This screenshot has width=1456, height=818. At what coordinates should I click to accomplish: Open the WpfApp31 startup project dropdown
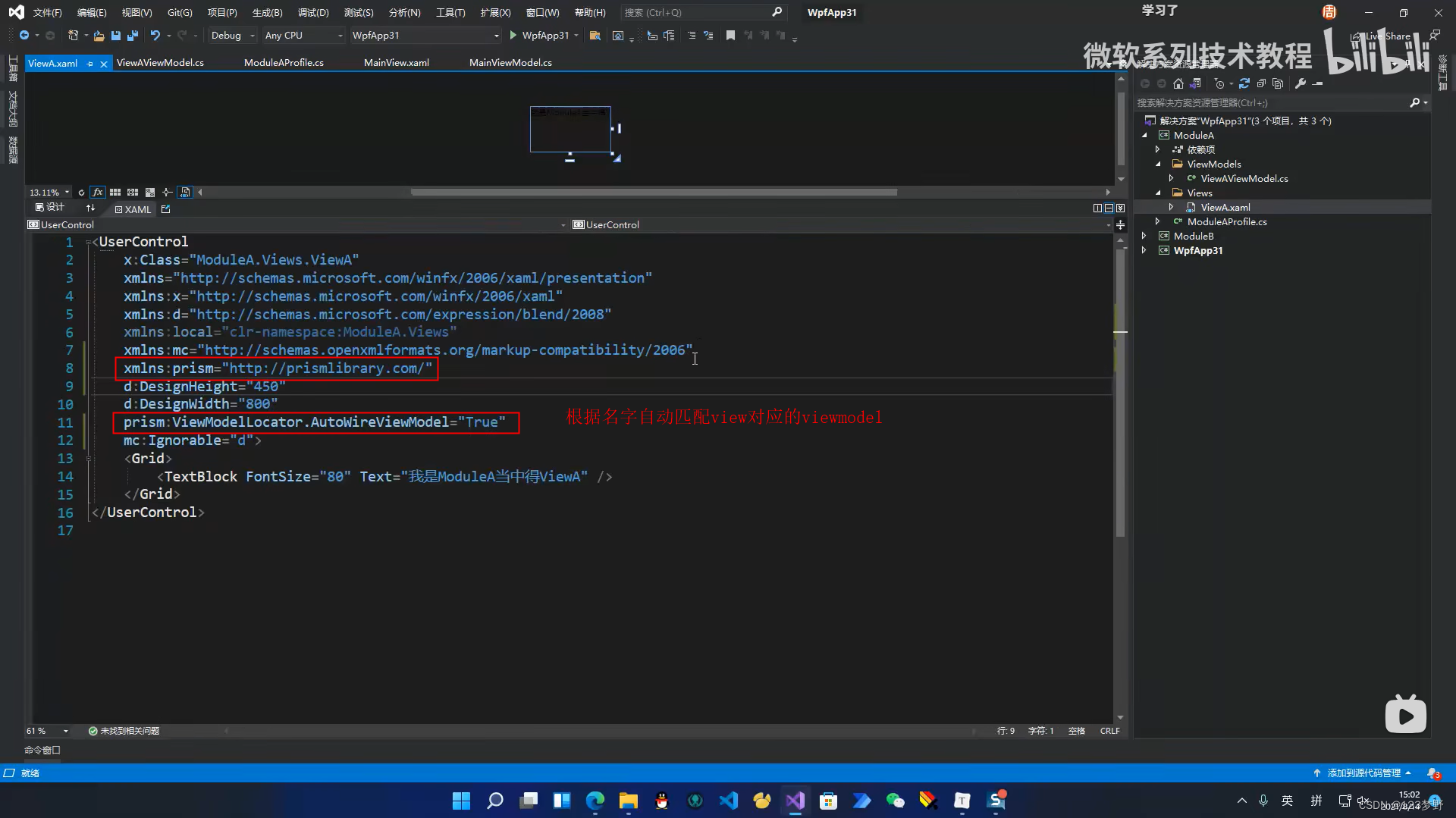tap(425, 36)
